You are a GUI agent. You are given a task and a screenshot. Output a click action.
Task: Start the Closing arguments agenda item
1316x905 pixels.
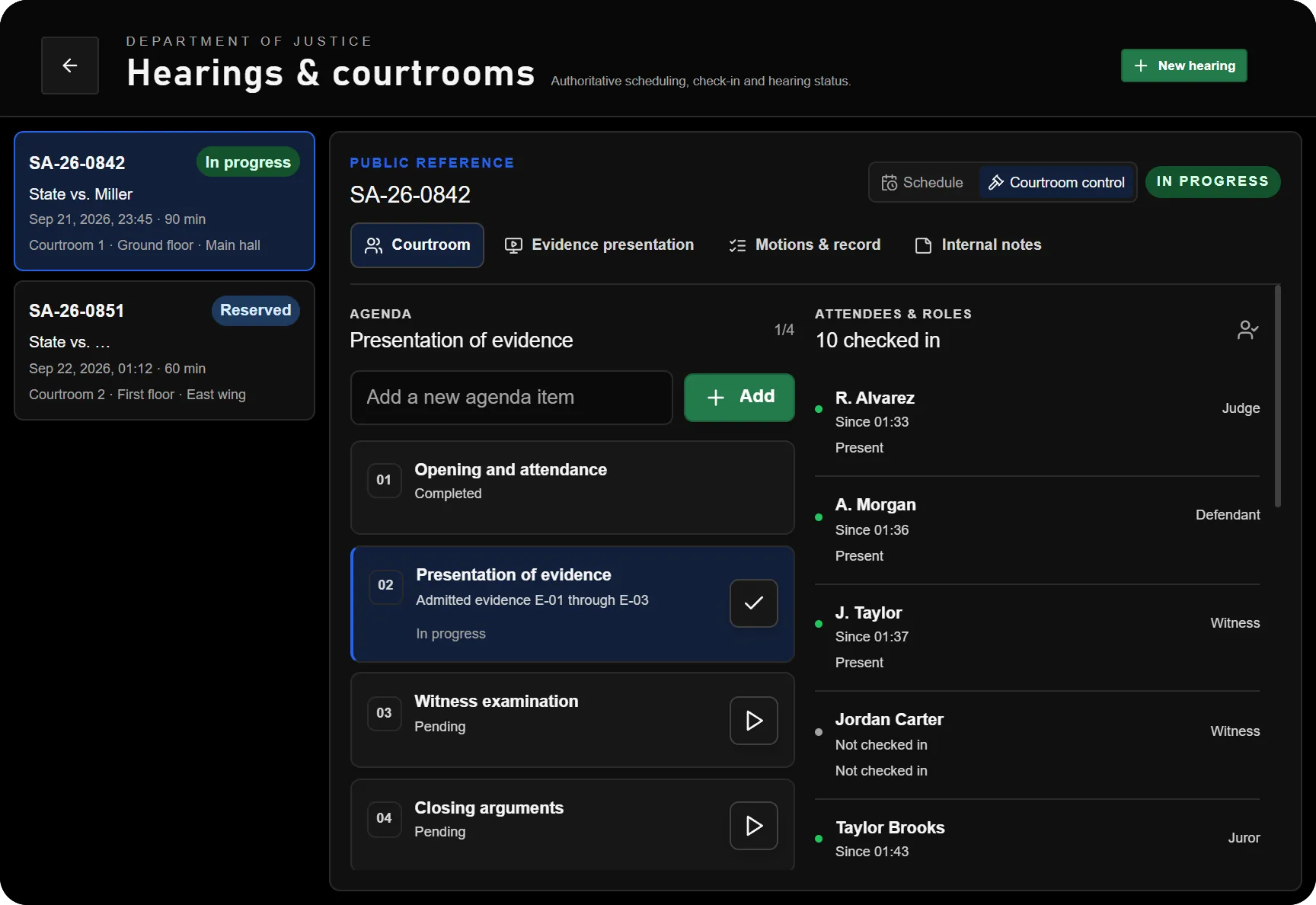[754, 826]
